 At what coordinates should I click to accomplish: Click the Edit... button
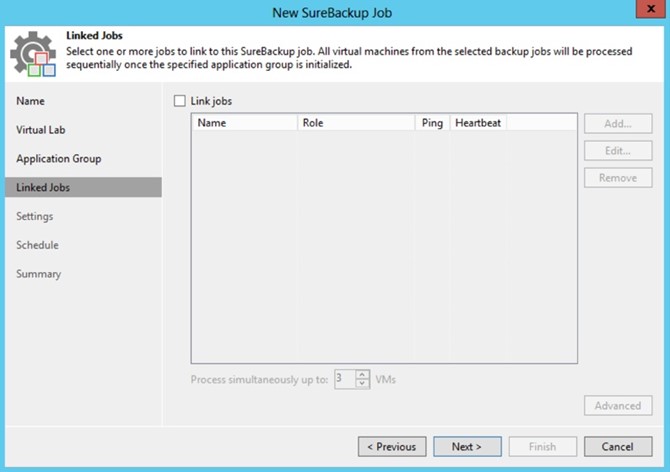click(618, 151)
